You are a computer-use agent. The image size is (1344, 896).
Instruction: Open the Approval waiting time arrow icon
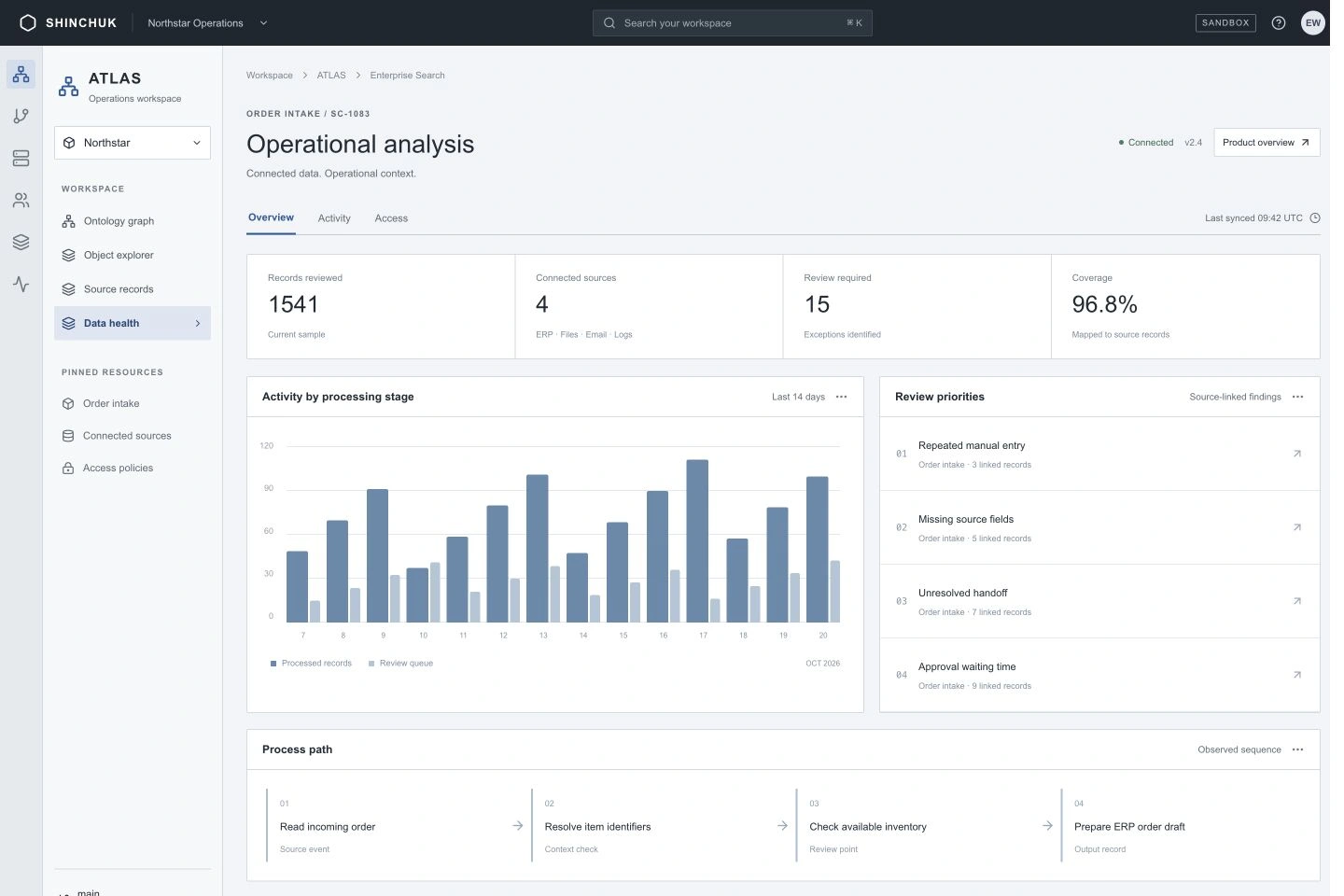(1296, 675)
